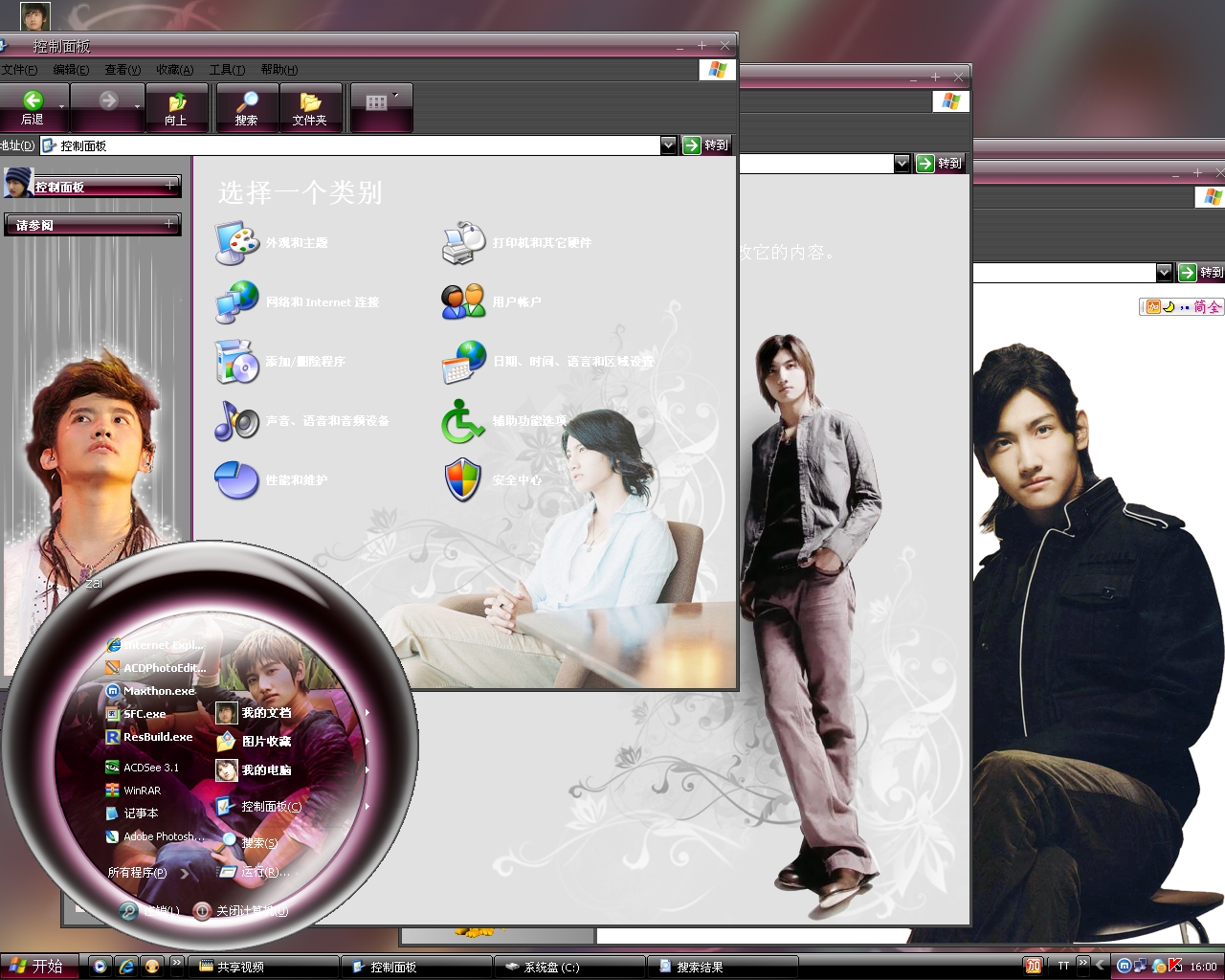Open the 工具(T) menu
The width and height of the screenshot is (1225, 980).
[x=227, y=70]
